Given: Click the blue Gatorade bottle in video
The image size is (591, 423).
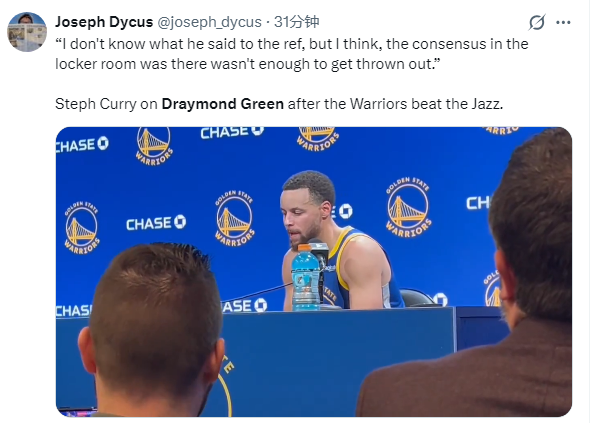Looking at the screenshot, I should point(305,278).
